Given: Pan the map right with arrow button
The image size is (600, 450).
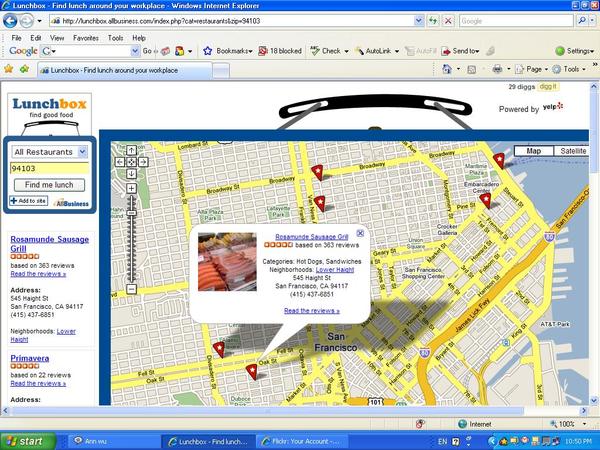Looking at the screenshot, I should (x=143, y=162).
